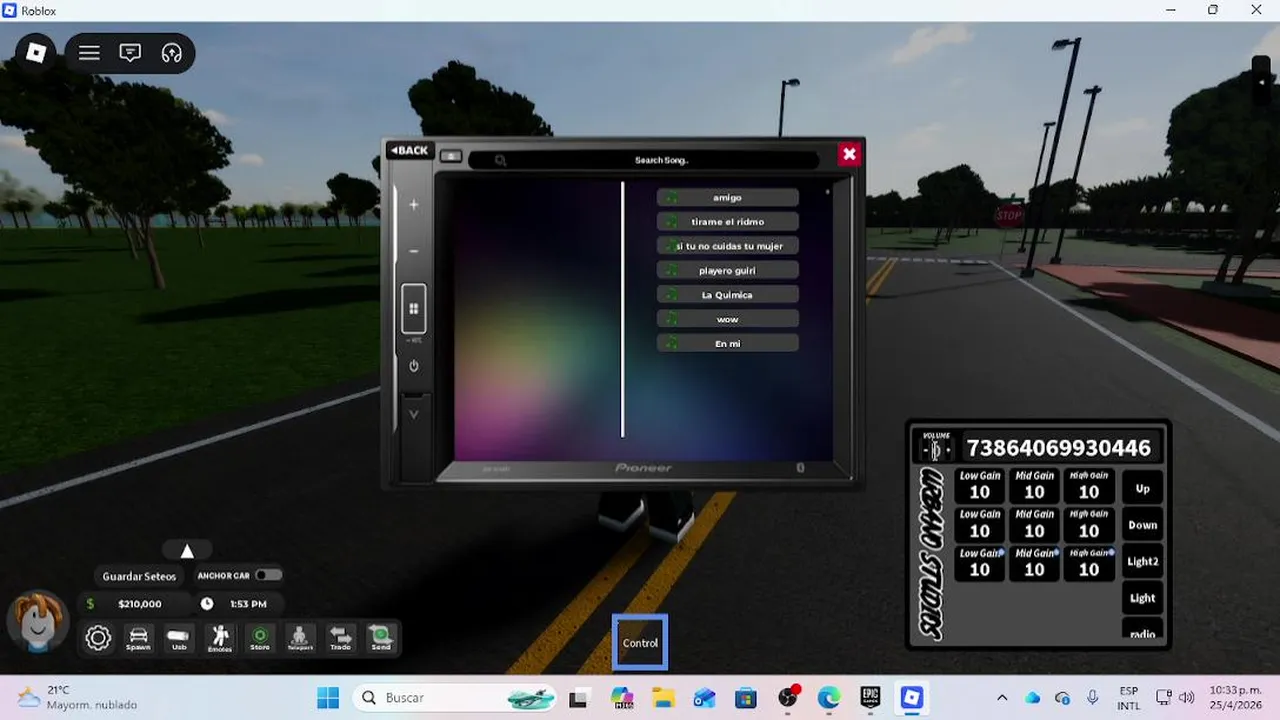Play the song 'tirame el ridmo'
Image resolution: width=1280 pixels, height=720 pixels.
click(728, 222)
